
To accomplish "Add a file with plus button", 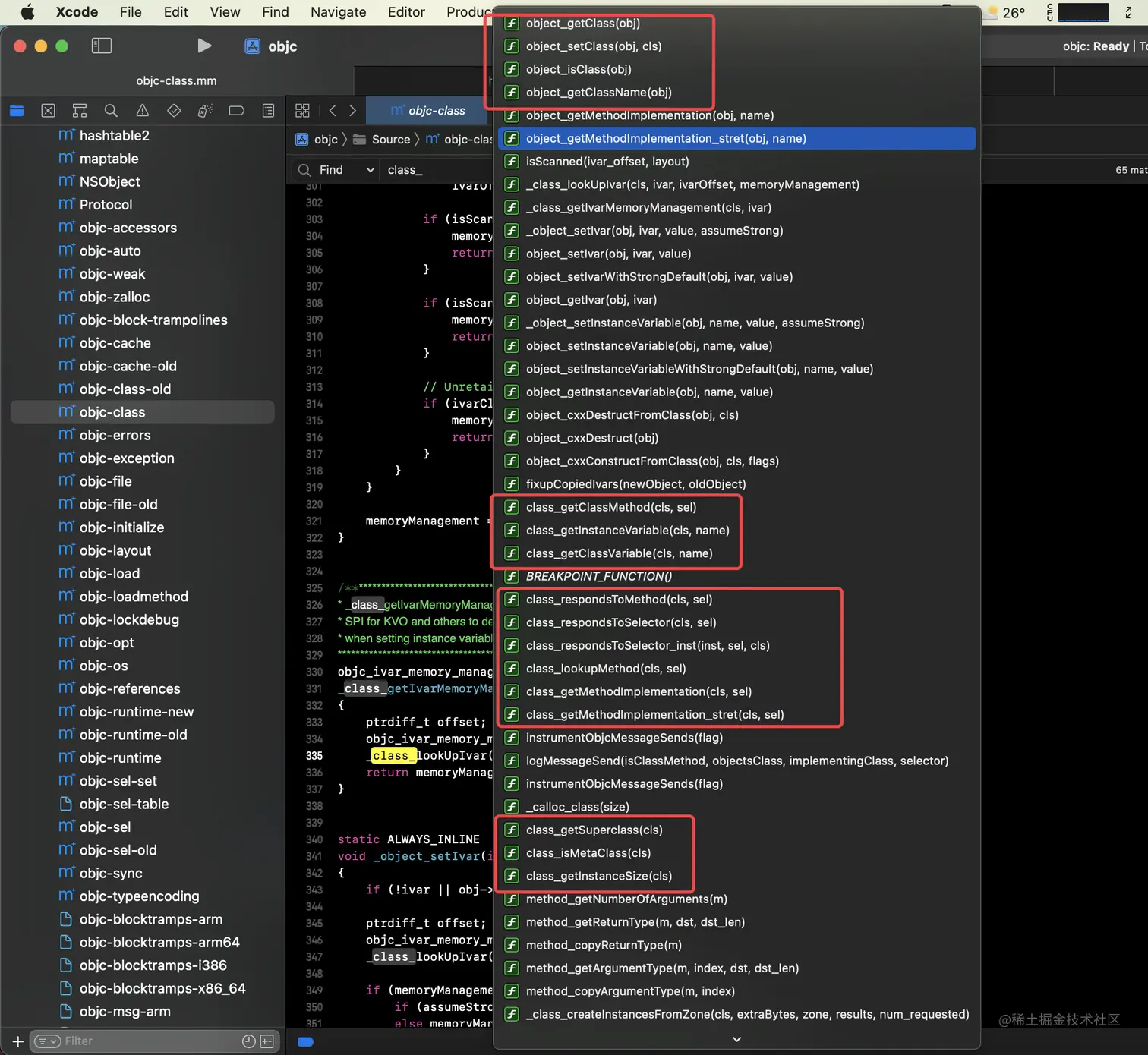I will point(17,1041).
